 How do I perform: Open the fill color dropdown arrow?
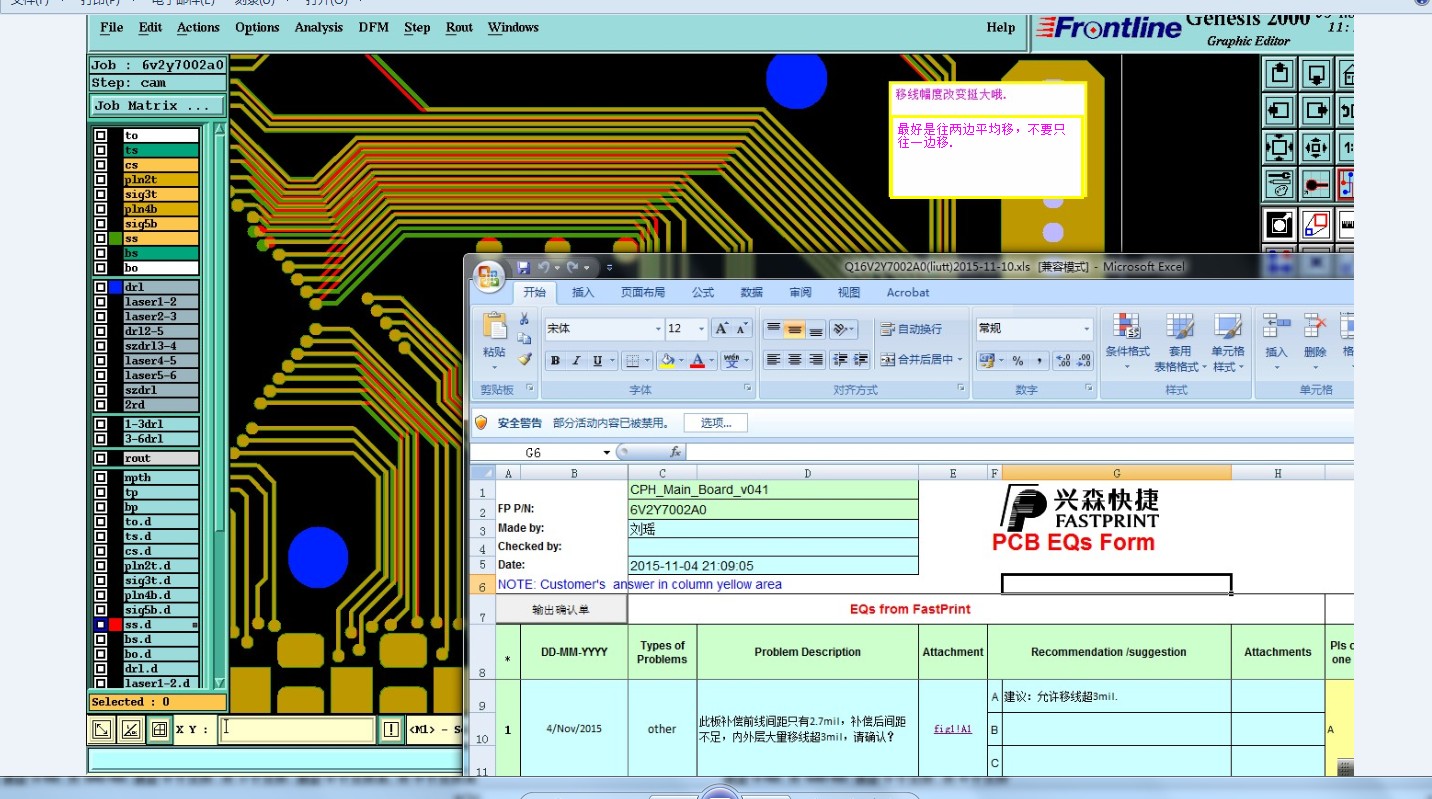682,361
